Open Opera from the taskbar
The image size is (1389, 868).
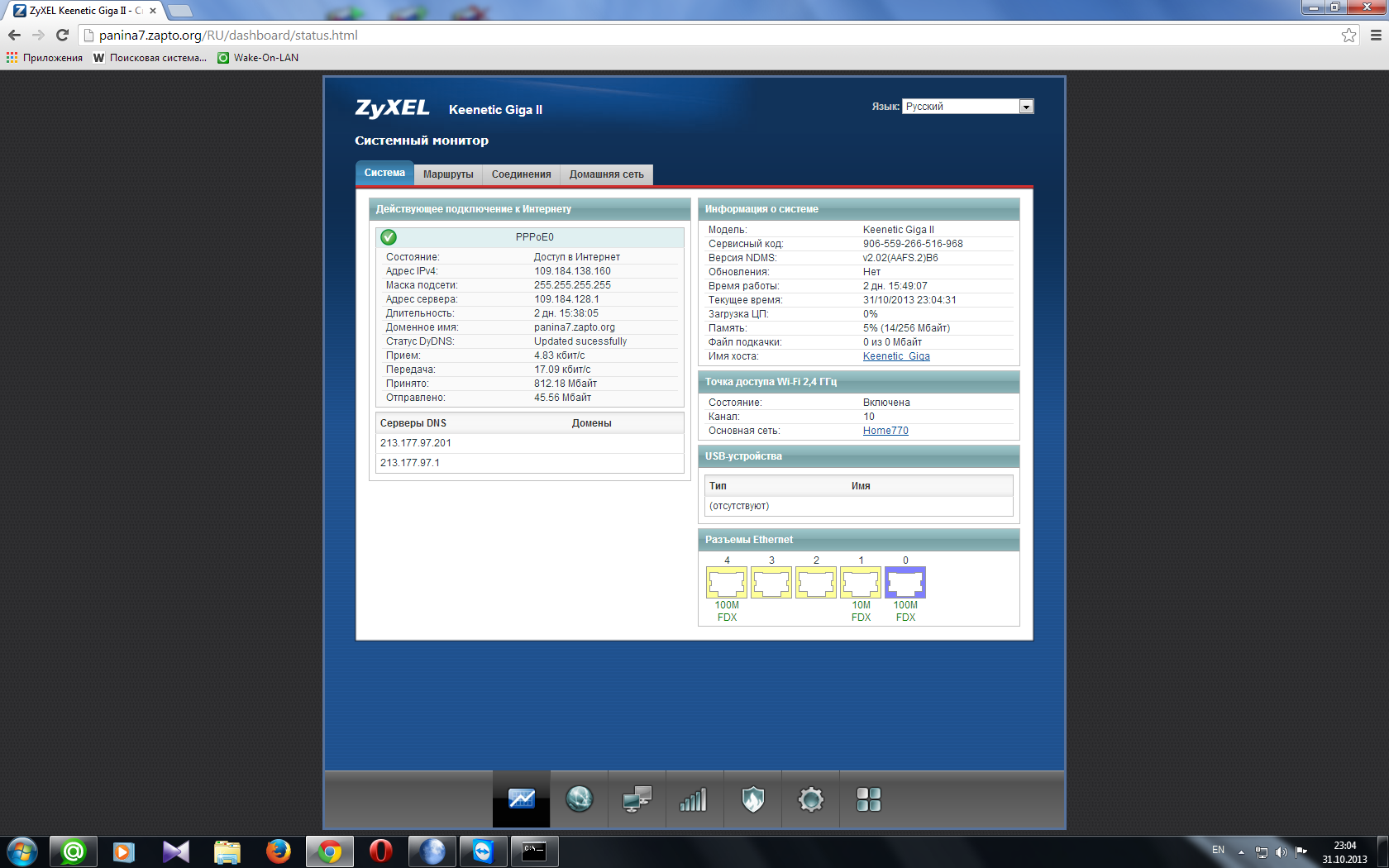(x=380, y=851)
